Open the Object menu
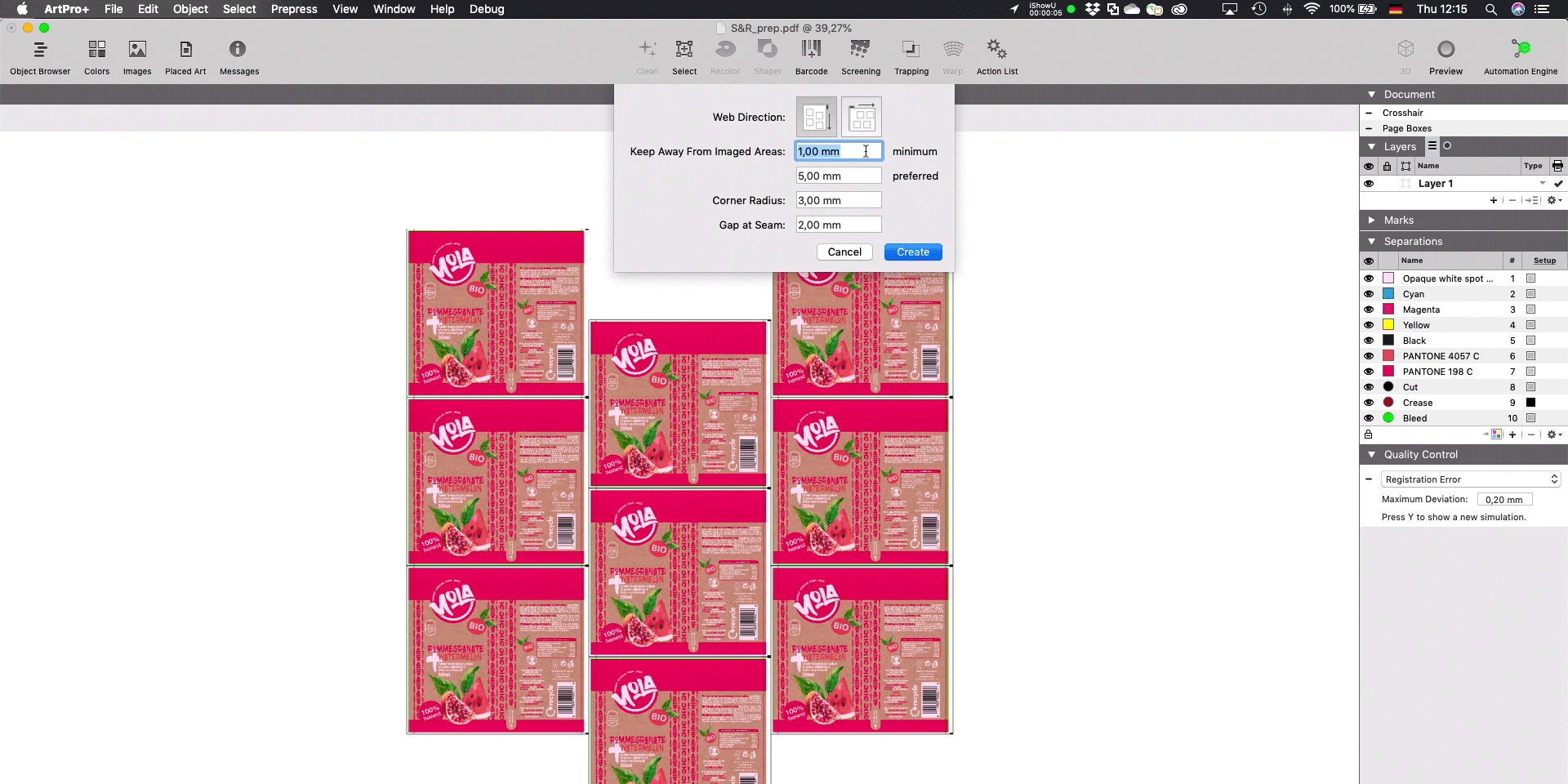1568x784 pixels. [x=190, y=9]
